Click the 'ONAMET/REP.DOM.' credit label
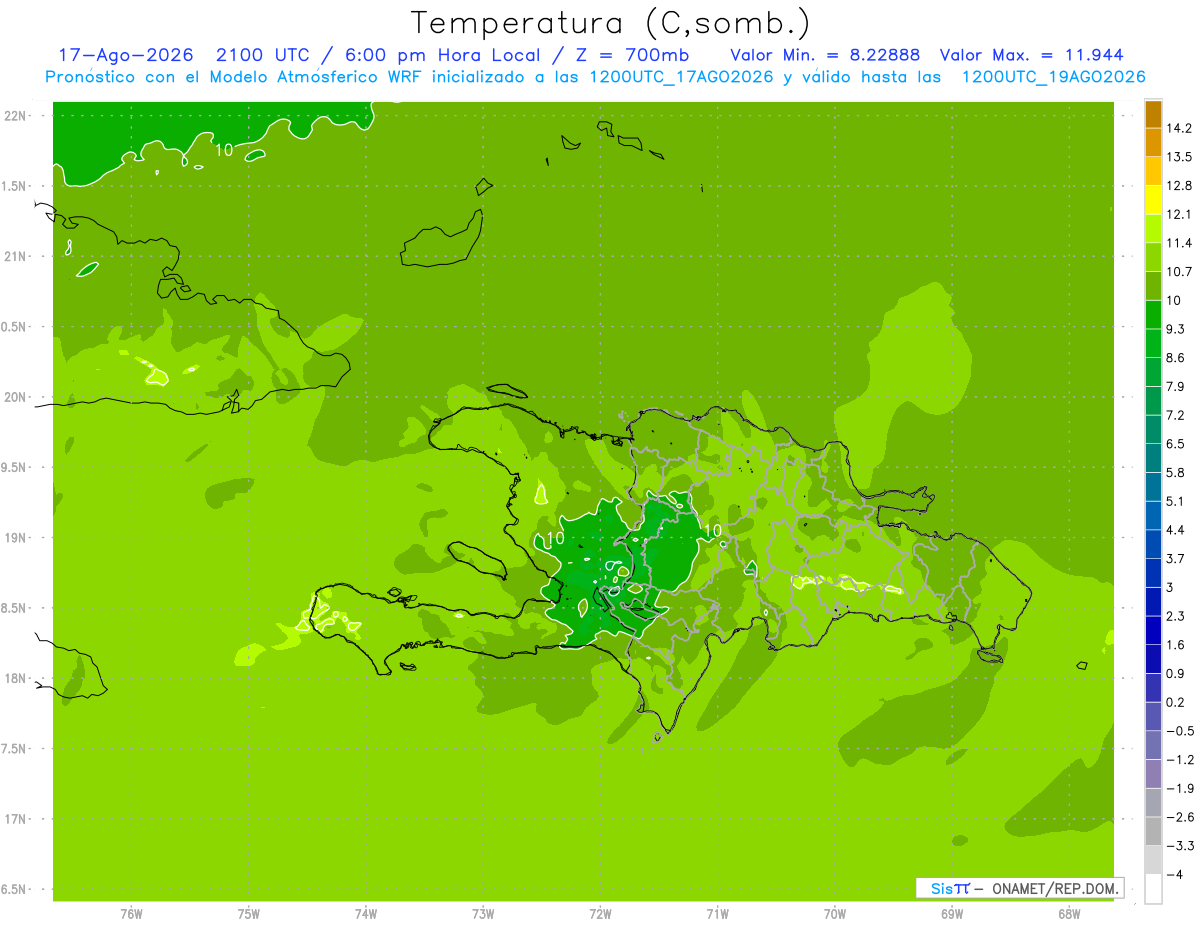The image size is (1200, 927). (x=1054, y=888)
